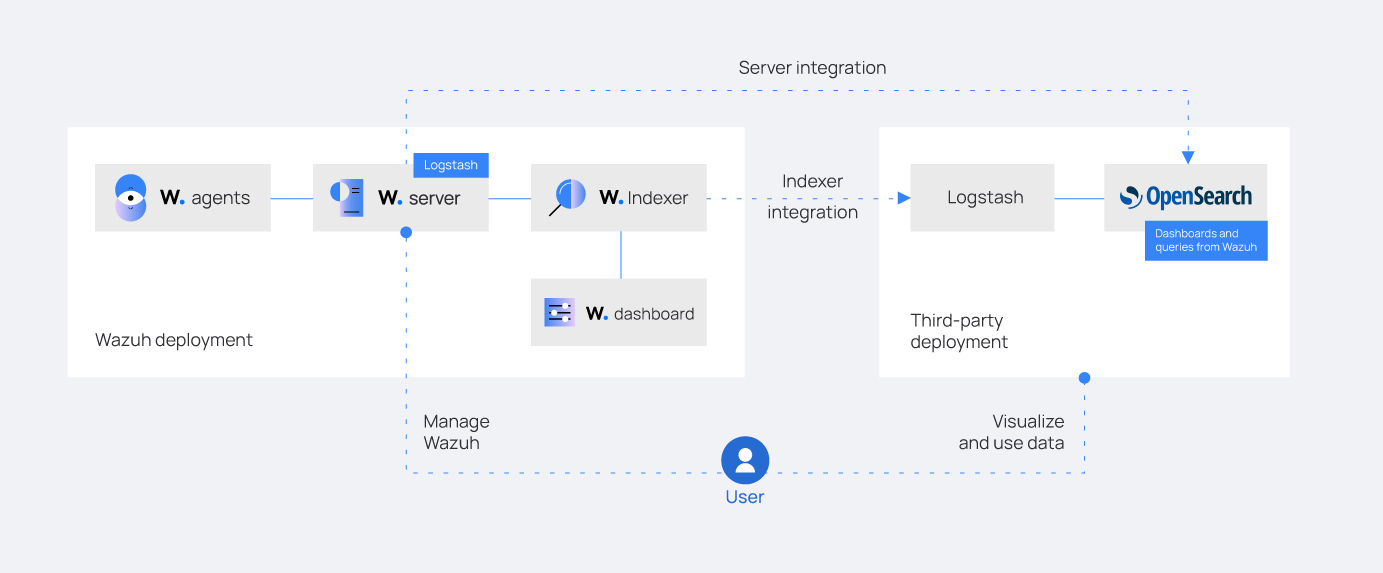This screenshot has height=573, width=1383.
Task: Select the blue Logstash tag on server
Action: (x=451, y=165)
